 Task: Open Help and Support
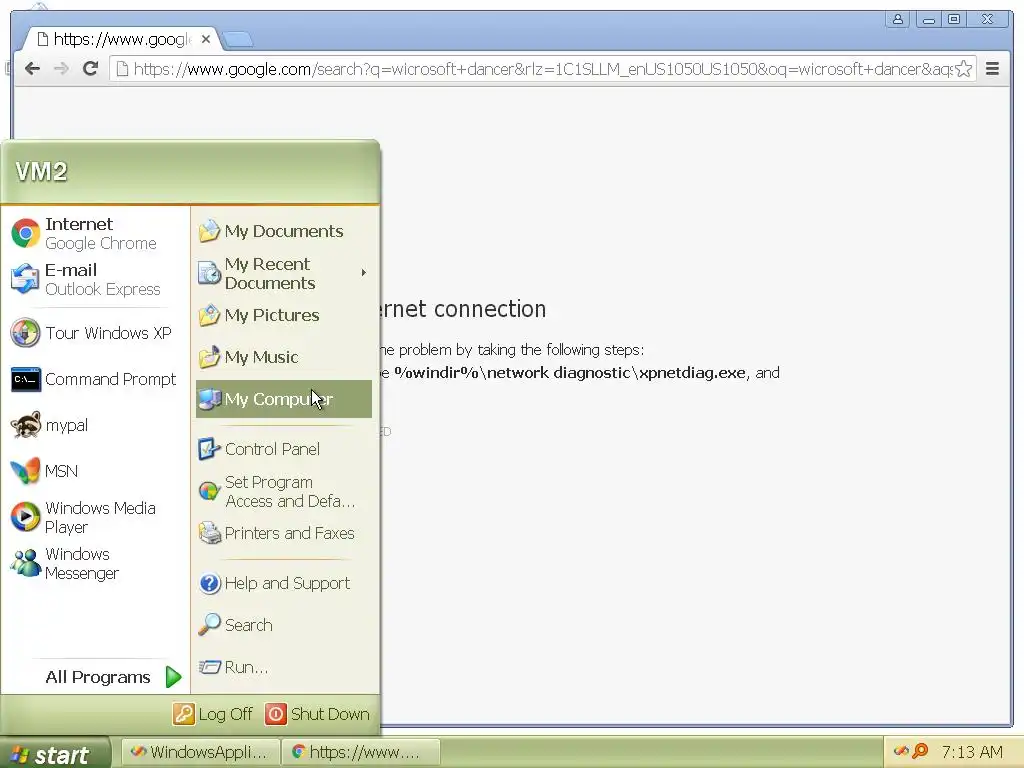tap(283, 583)
